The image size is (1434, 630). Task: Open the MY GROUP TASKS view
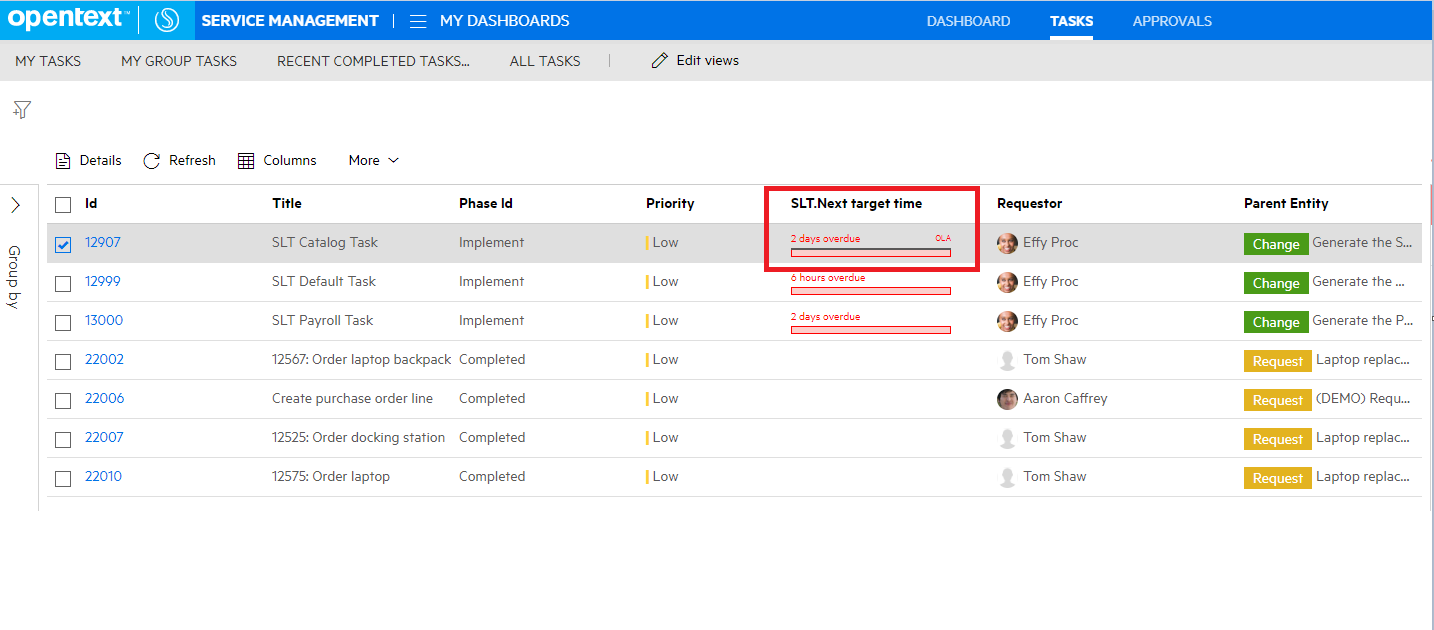coord(178,60)
